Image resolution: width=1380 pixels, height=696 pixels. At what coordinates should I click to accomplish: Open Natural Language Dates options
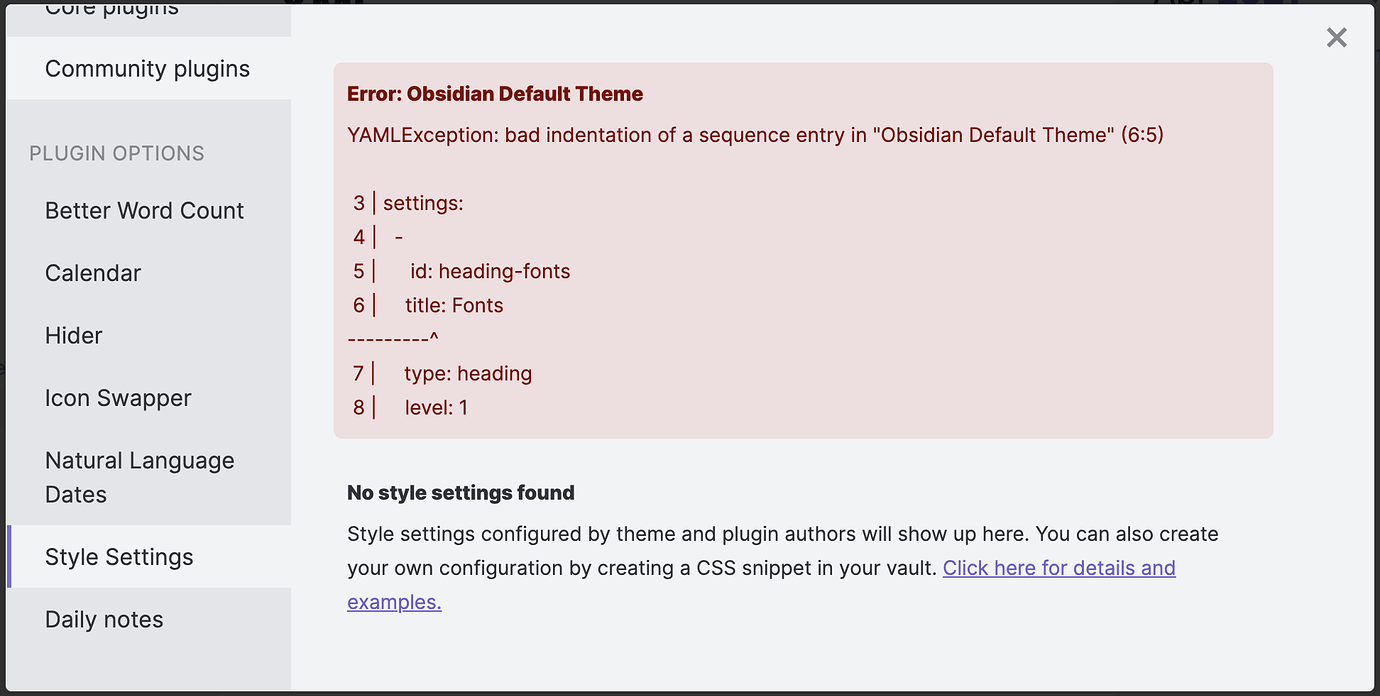[139, 477]
